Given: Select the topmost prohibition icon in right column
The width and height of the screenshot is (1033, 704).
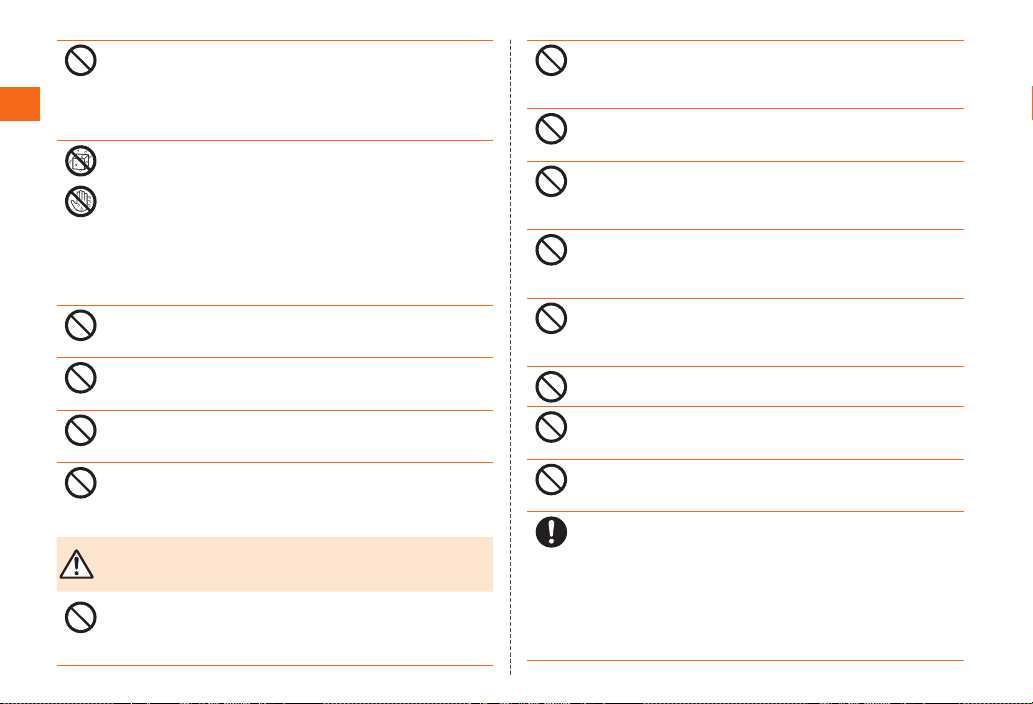Looking at the screenshot, I should click(x=551, y=61).
